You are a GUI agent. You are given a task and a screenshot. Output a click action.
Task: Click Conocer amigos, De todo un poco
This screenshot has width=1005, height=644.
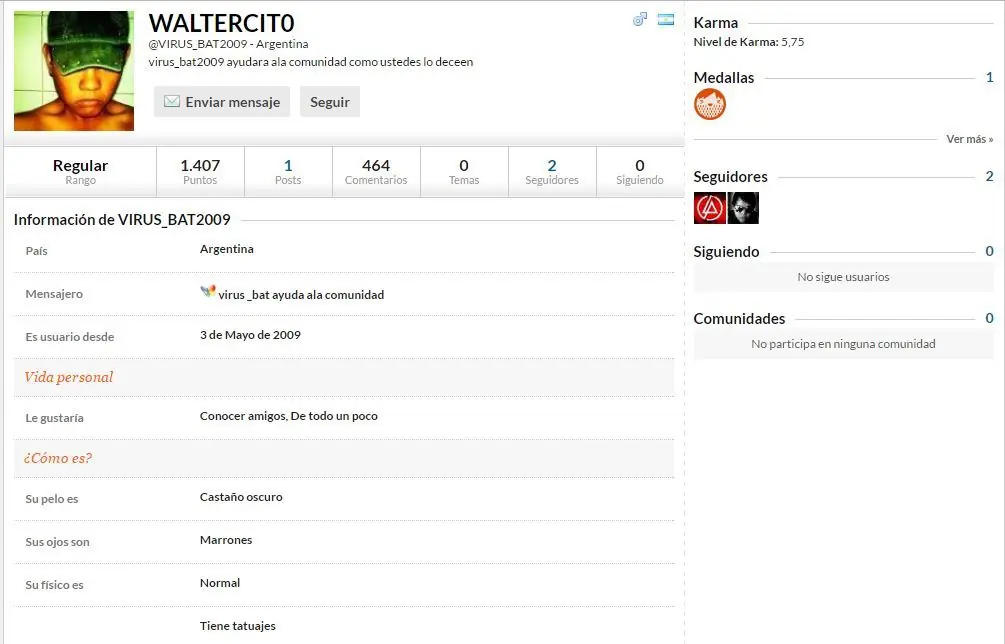[288, 416]
